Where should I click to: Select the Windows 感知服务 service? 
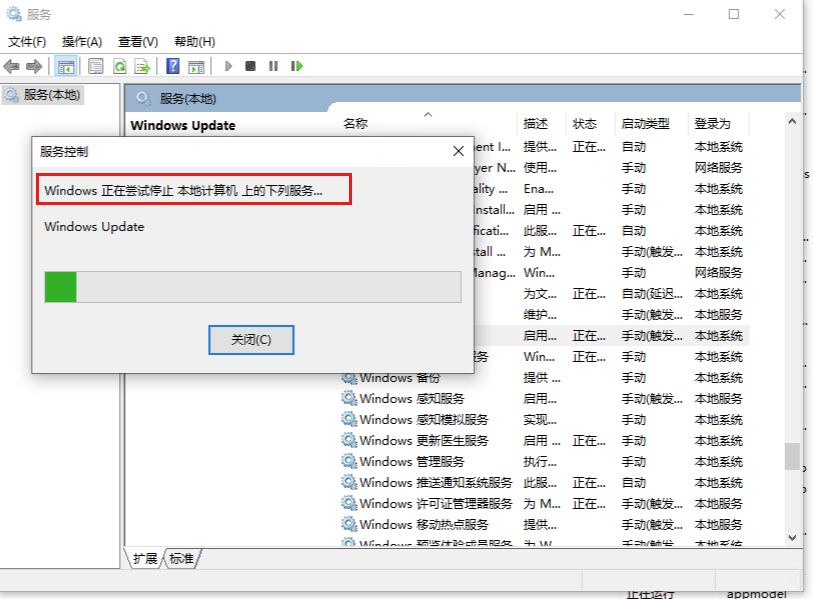403,399
